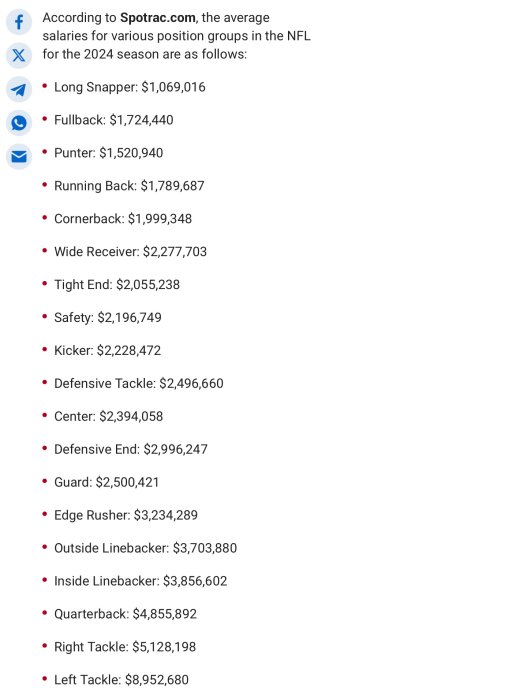Select the Kicker salary line

tap(107, 350)
